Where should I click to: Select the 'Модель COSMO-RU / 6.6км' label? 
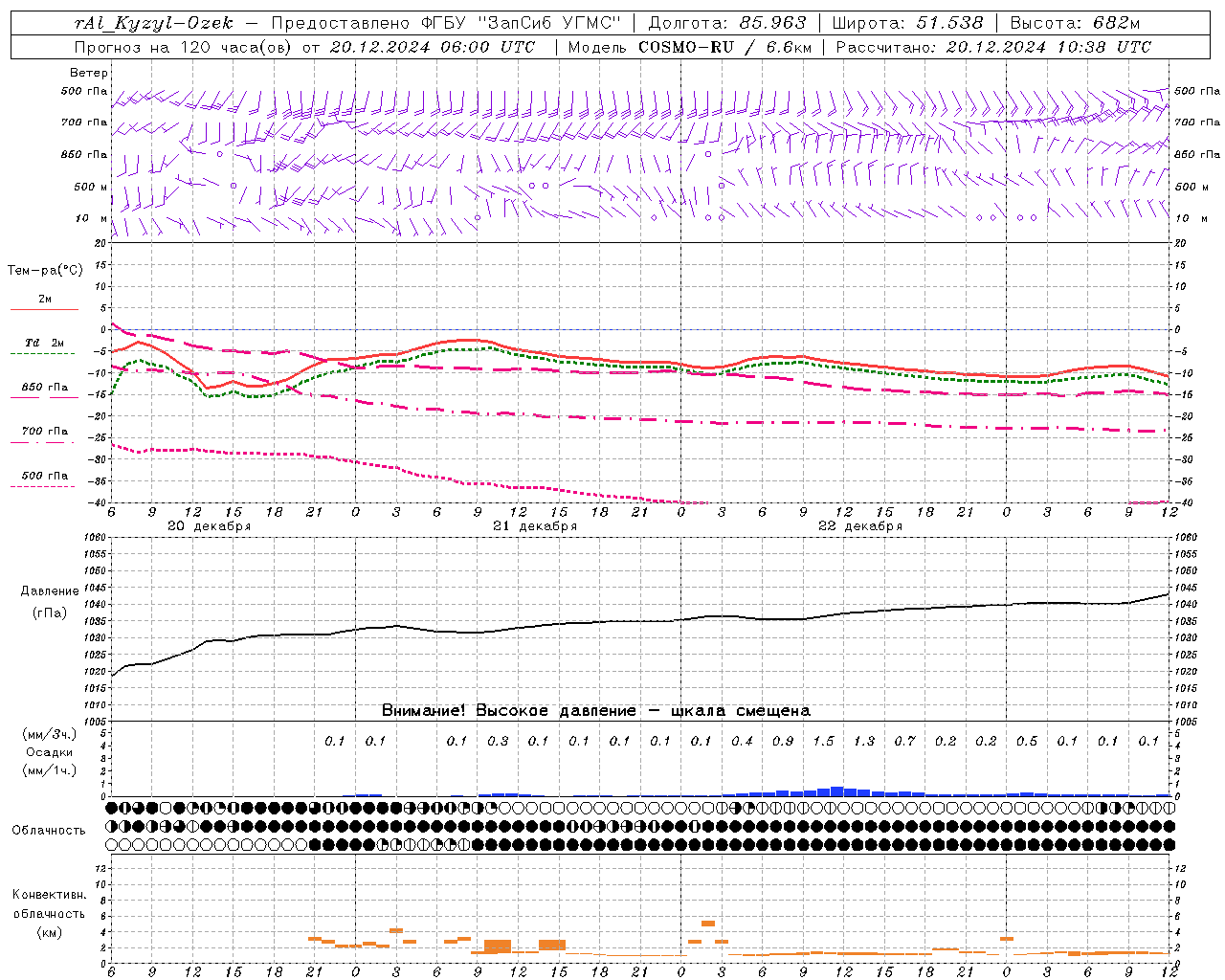click(x=690, y=47)
